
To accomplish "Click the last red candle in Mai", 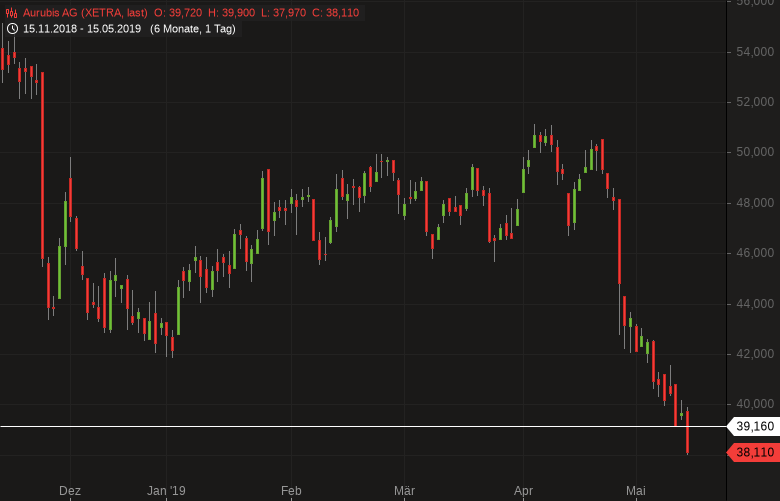I will pos(687,432).
